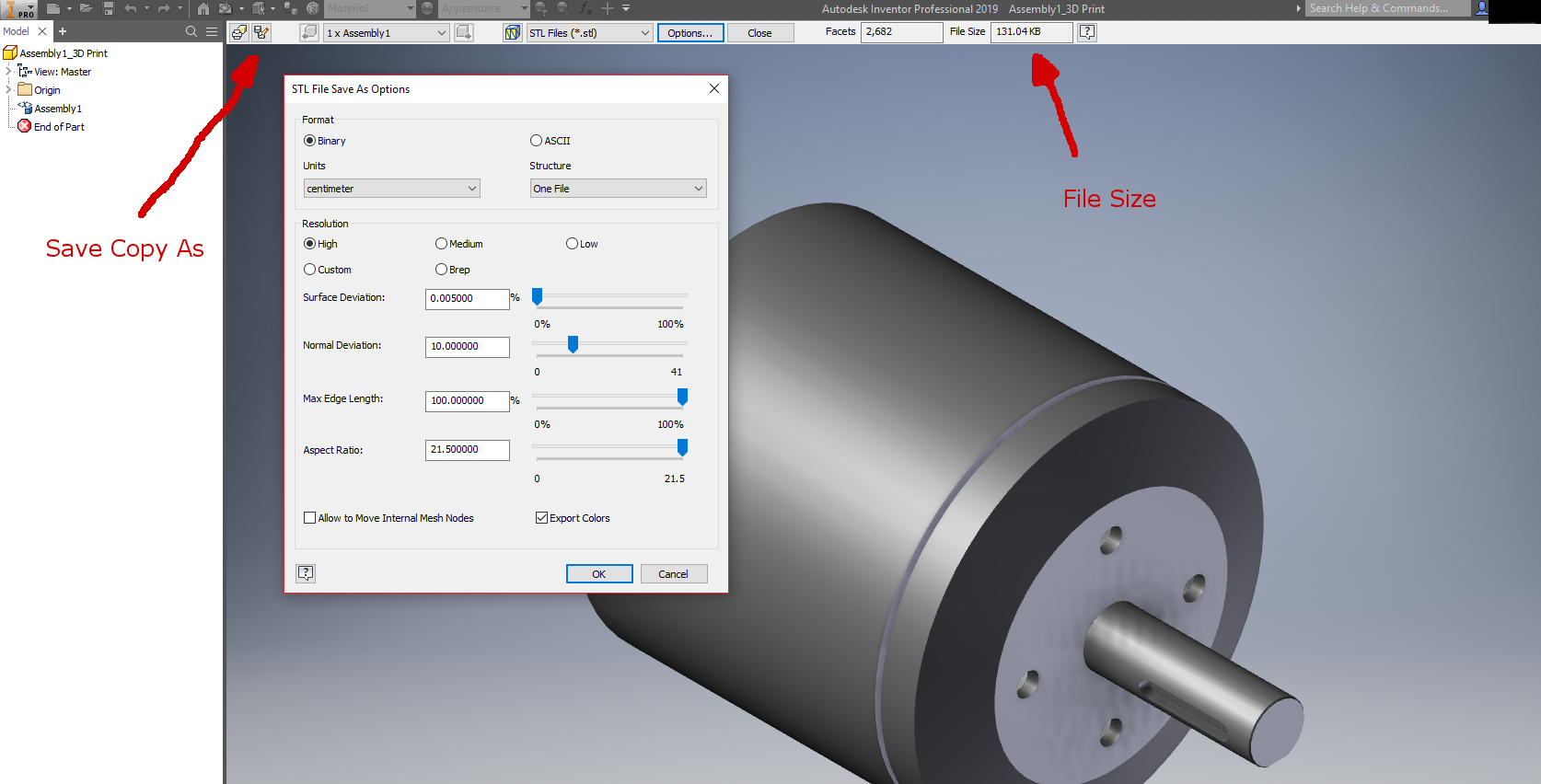1541x784 pixels.
Task: Click the Redo arrow
Action: [164, 8]
